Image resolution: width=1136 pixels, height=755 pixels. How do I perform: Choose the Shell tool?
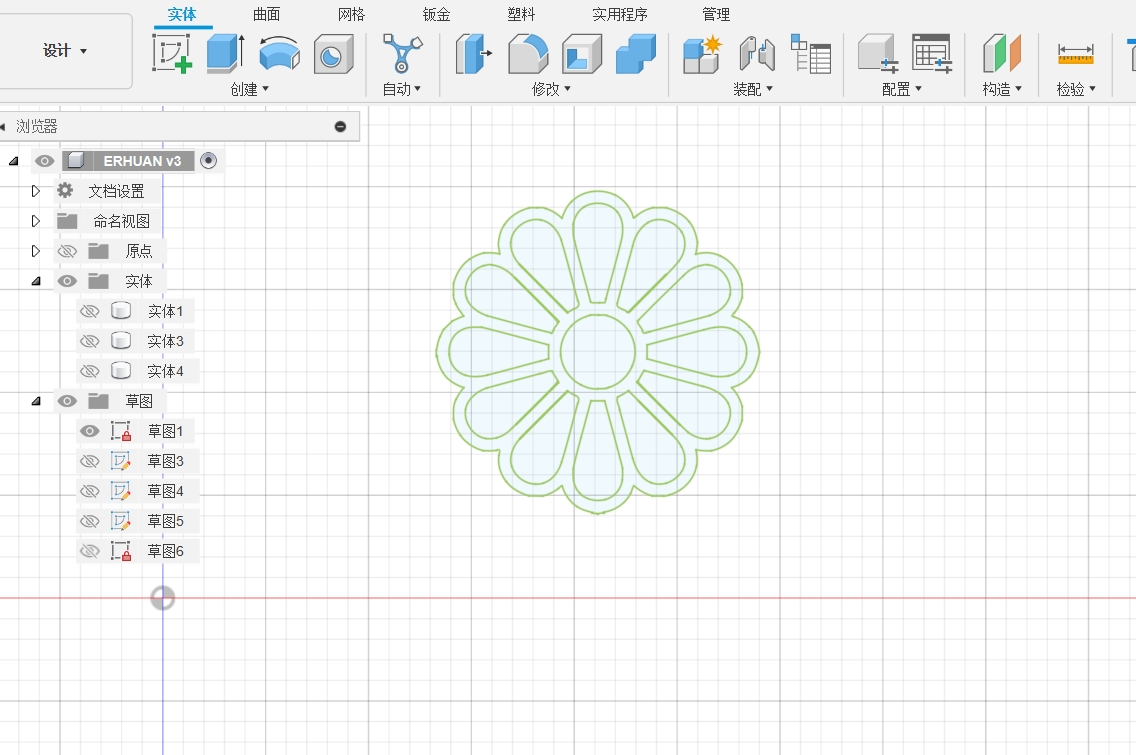(582, 54)
